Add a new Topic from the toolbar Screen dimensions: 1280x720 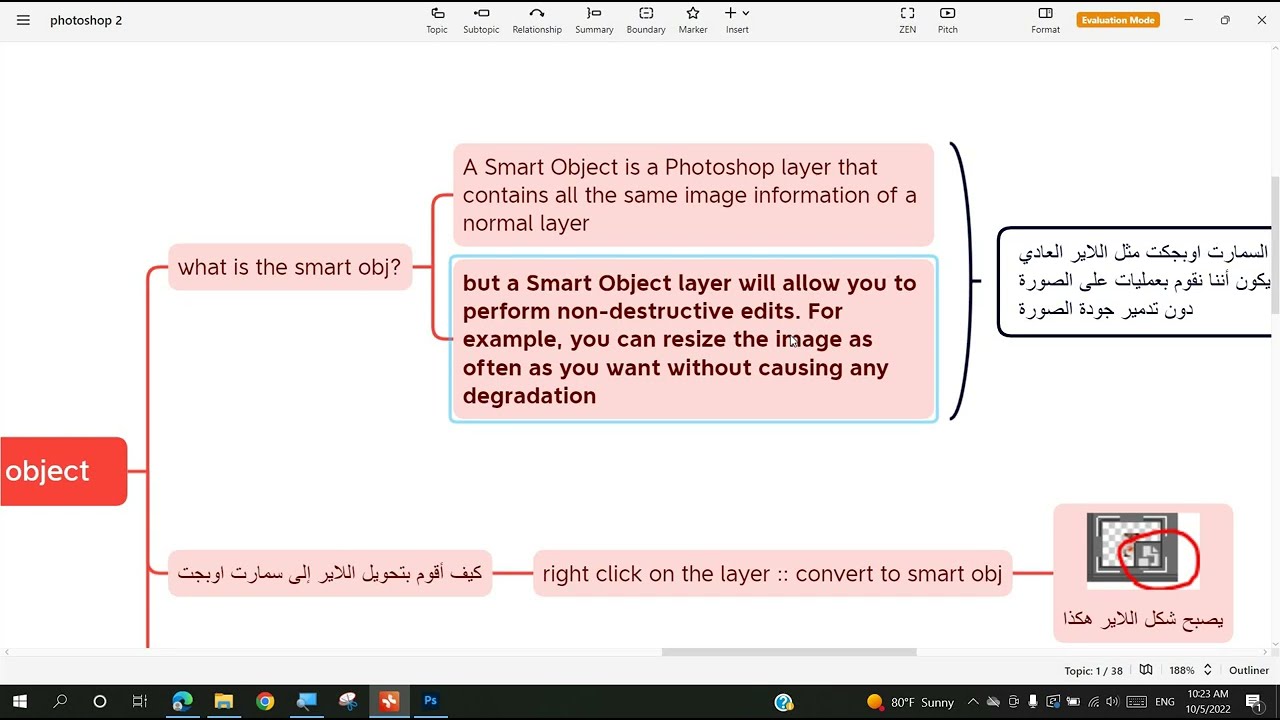point(437,20)
